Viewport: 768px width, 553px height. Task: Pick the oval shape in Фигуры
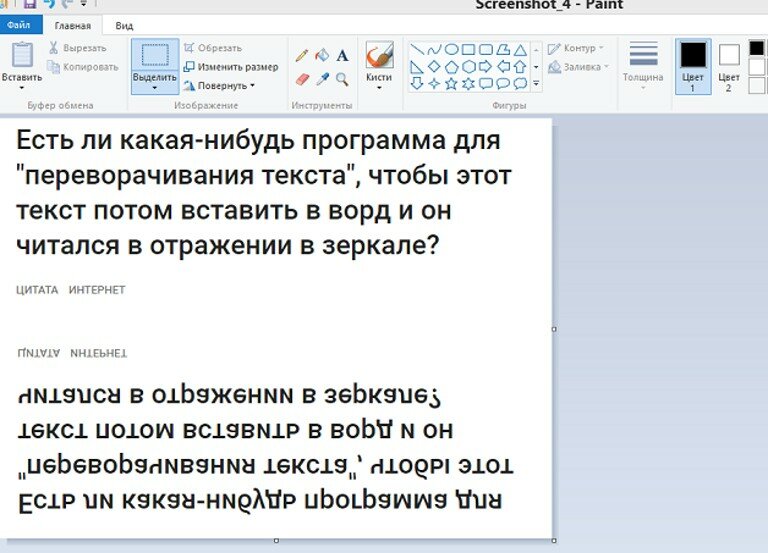pos(451,49)
